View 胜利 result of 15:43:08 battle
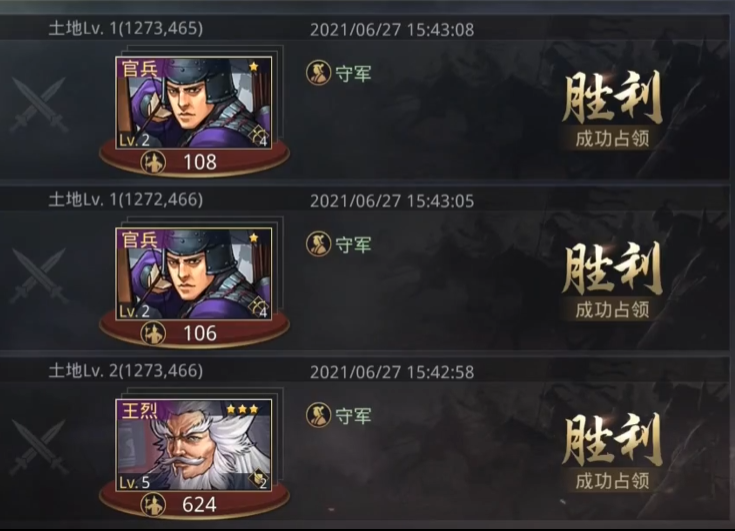735x531 pixels. (x=612, y=109)
